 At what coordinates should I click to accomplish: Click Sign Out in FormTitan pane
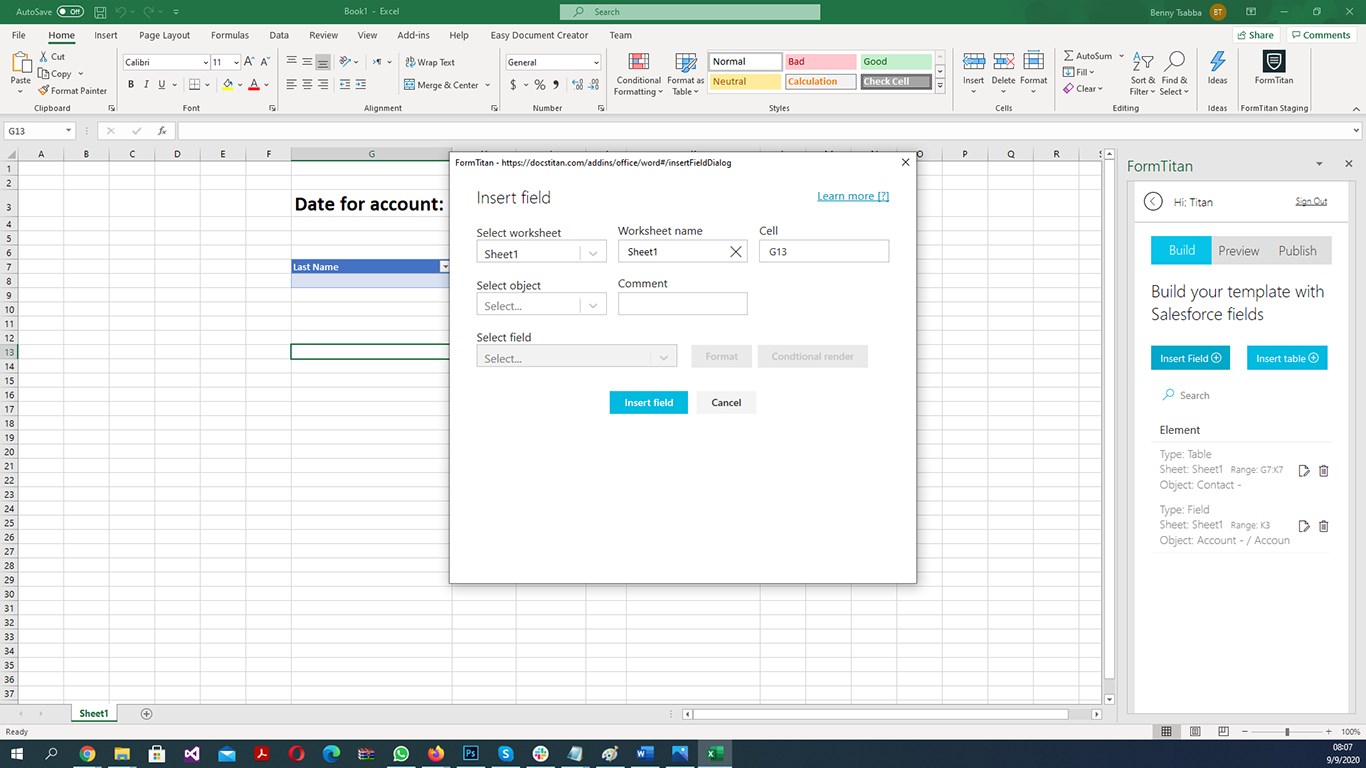1311,201
